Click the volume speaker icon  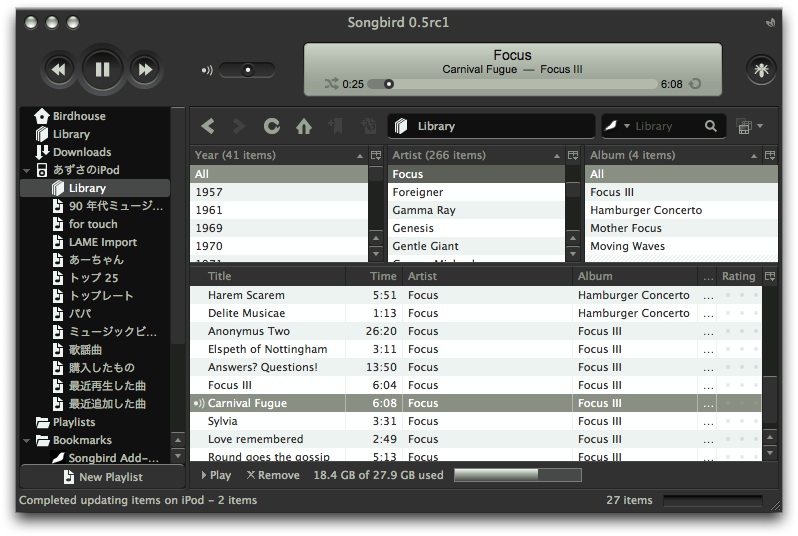pos(207,70)
